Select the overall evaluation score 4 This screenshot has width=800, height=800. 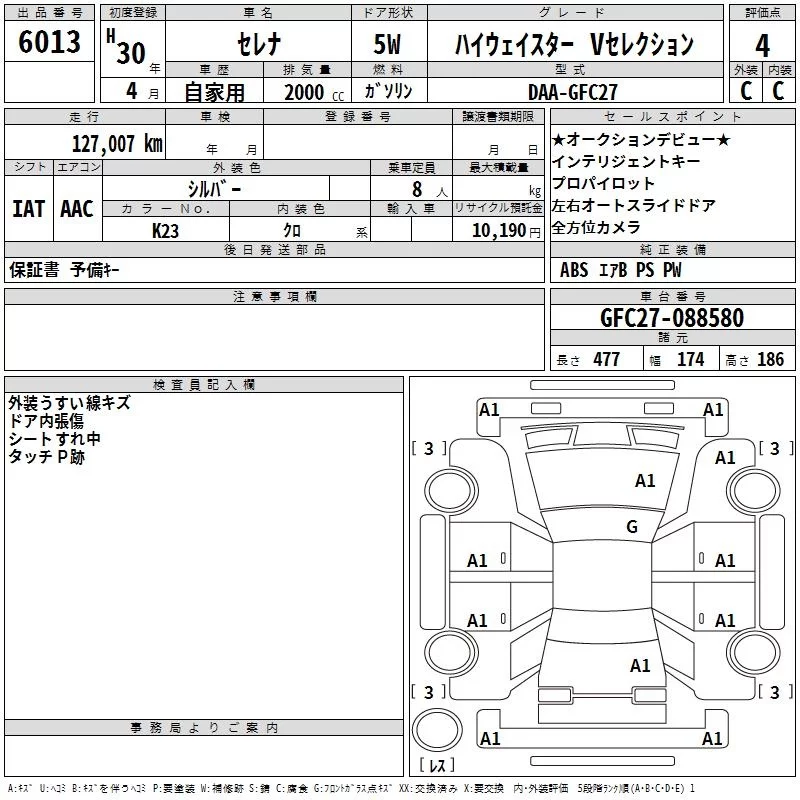pyautogui.click(x=762, y=45)
